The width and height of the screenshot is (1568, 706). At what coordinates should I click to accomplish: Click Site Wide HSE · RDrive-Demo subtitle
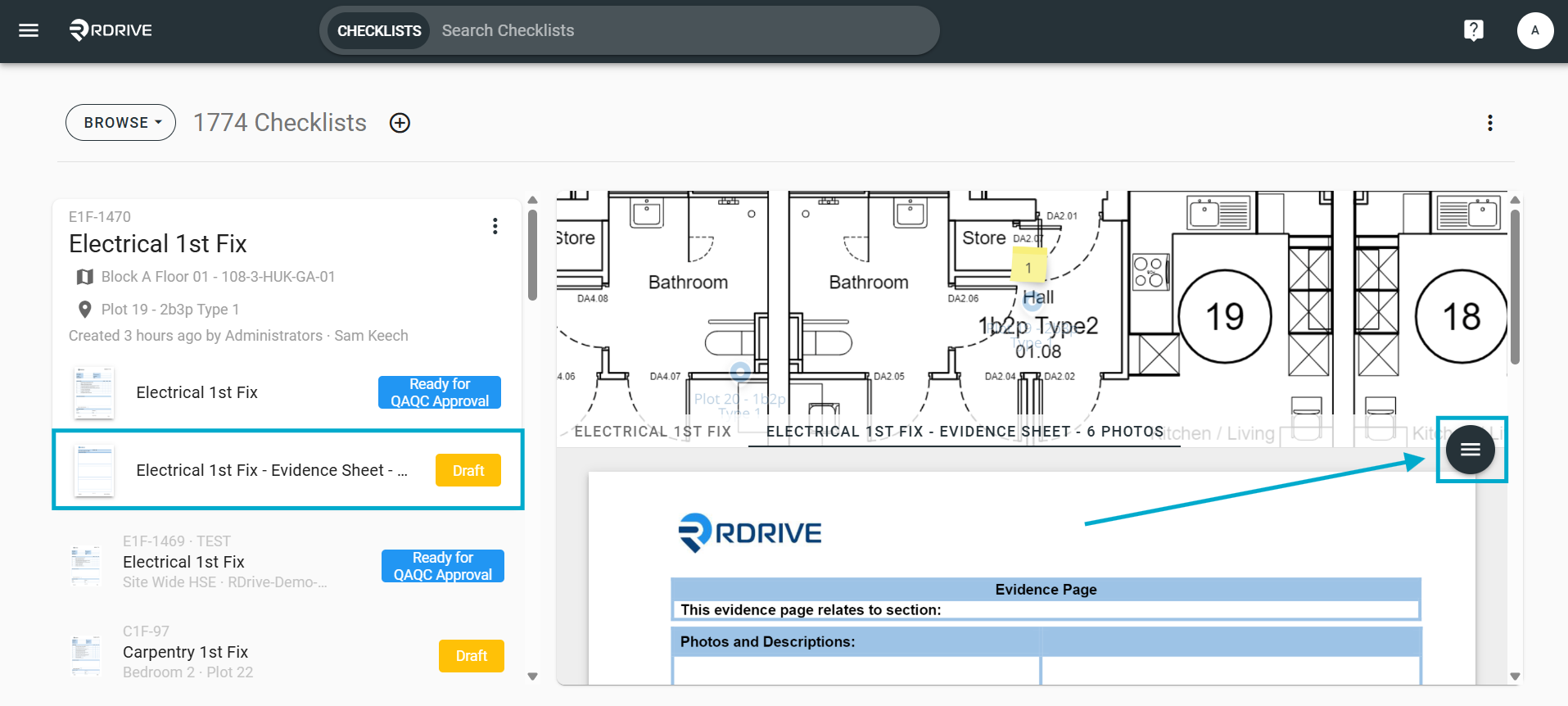tap(224, 582)
